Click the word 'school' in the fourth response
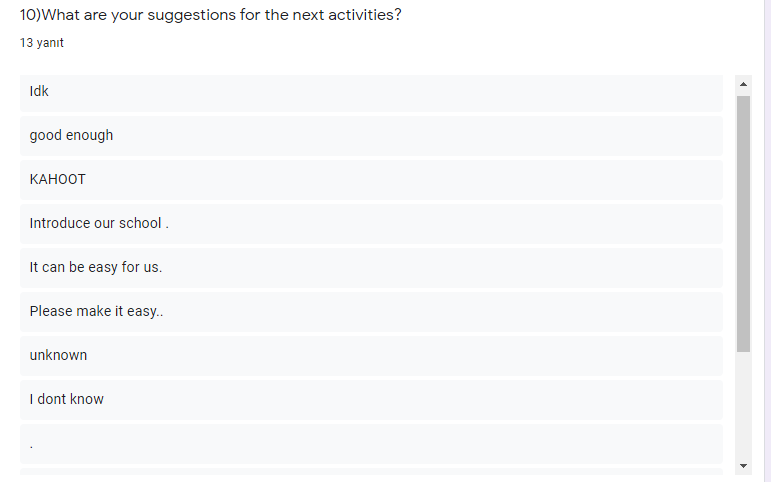Viewport: 771px width, 482px height. (x=140, y=223)
